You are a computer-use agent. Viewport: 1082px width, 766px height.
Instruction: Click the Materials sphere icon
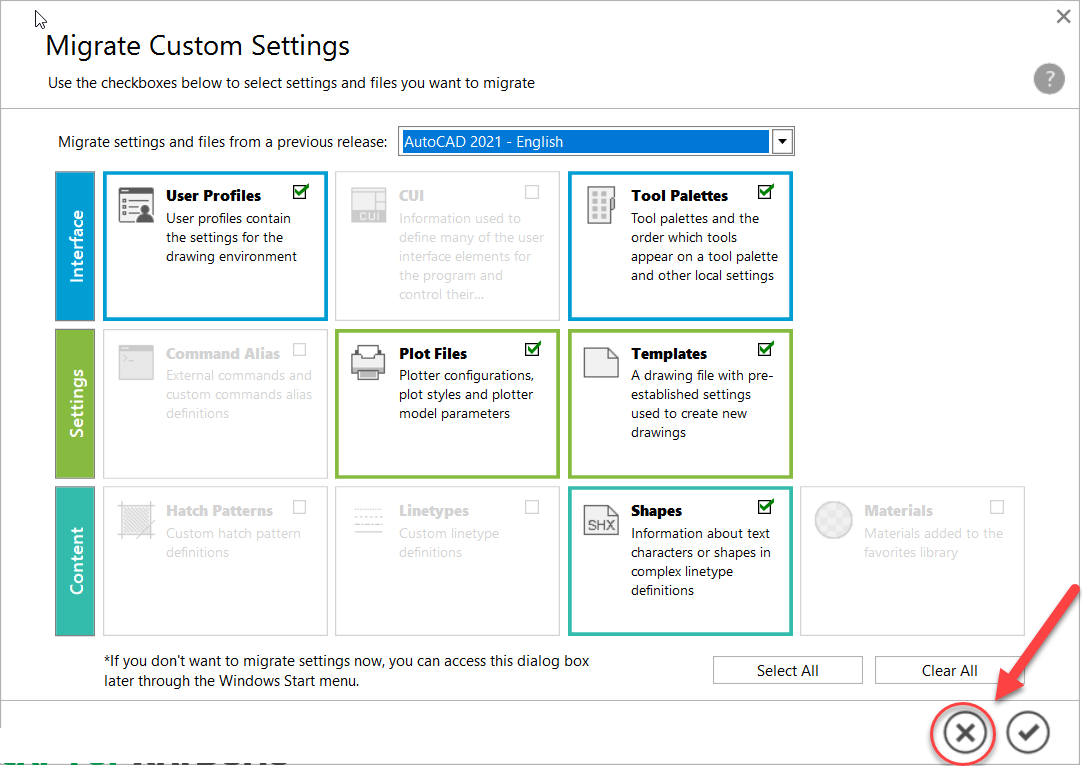(x=833, y=519)
